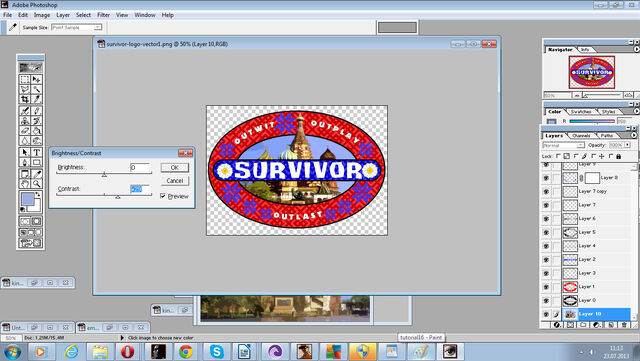
Task: Enable lock transparent pixels checkbox
Action: tap(558, 156)
